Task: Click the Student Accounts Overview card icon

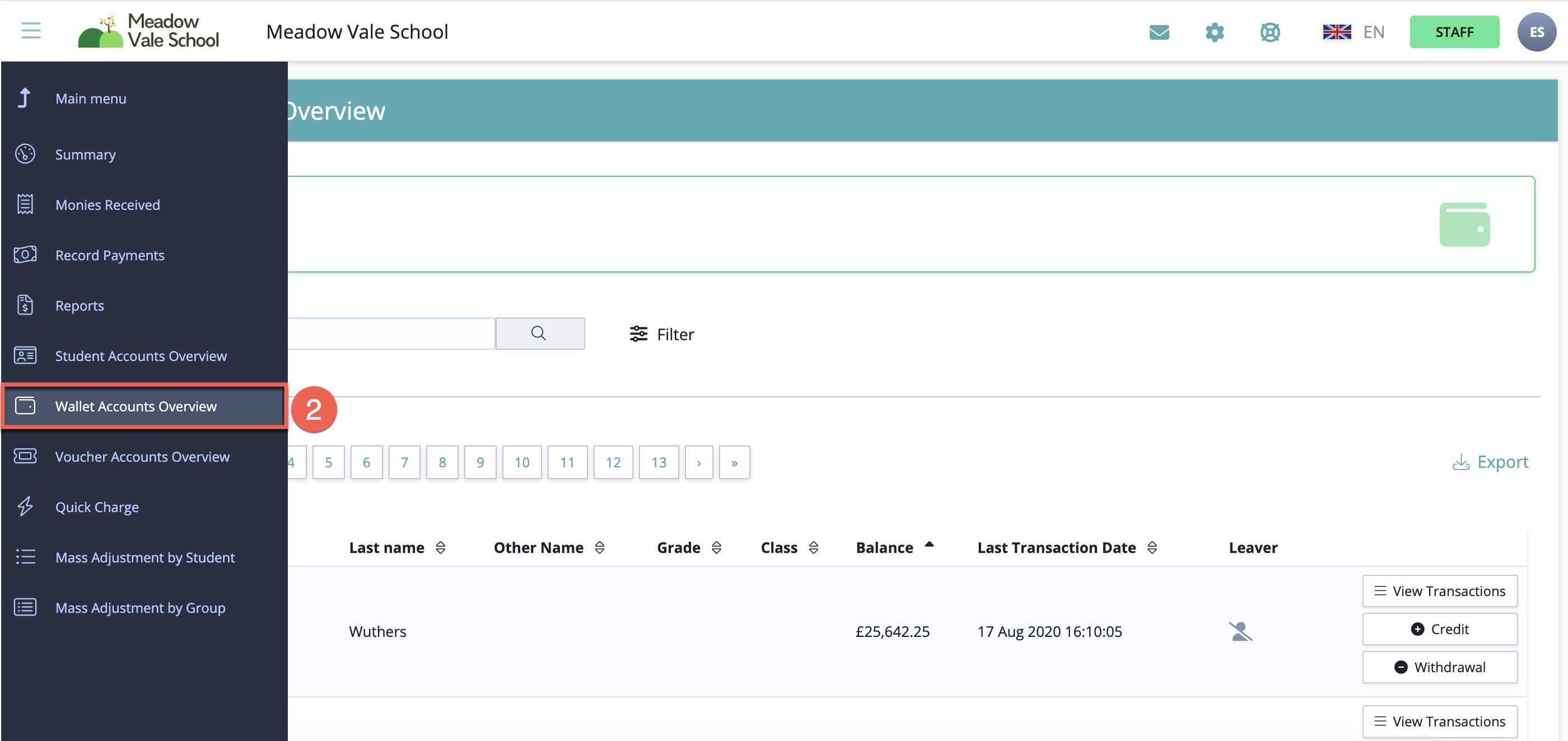Action: tap(25, 355)
